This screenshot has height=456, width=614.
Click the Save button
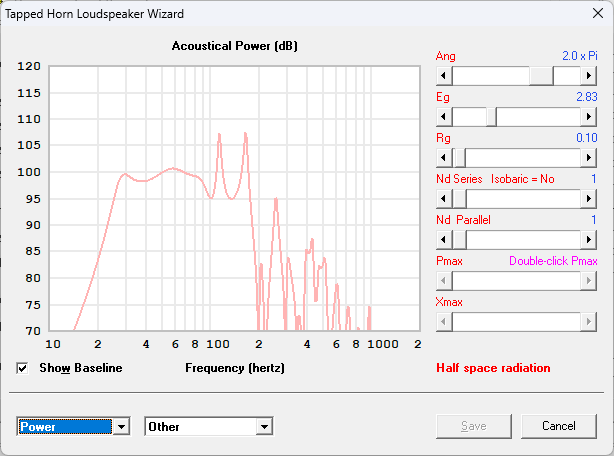tap(474, 426)
